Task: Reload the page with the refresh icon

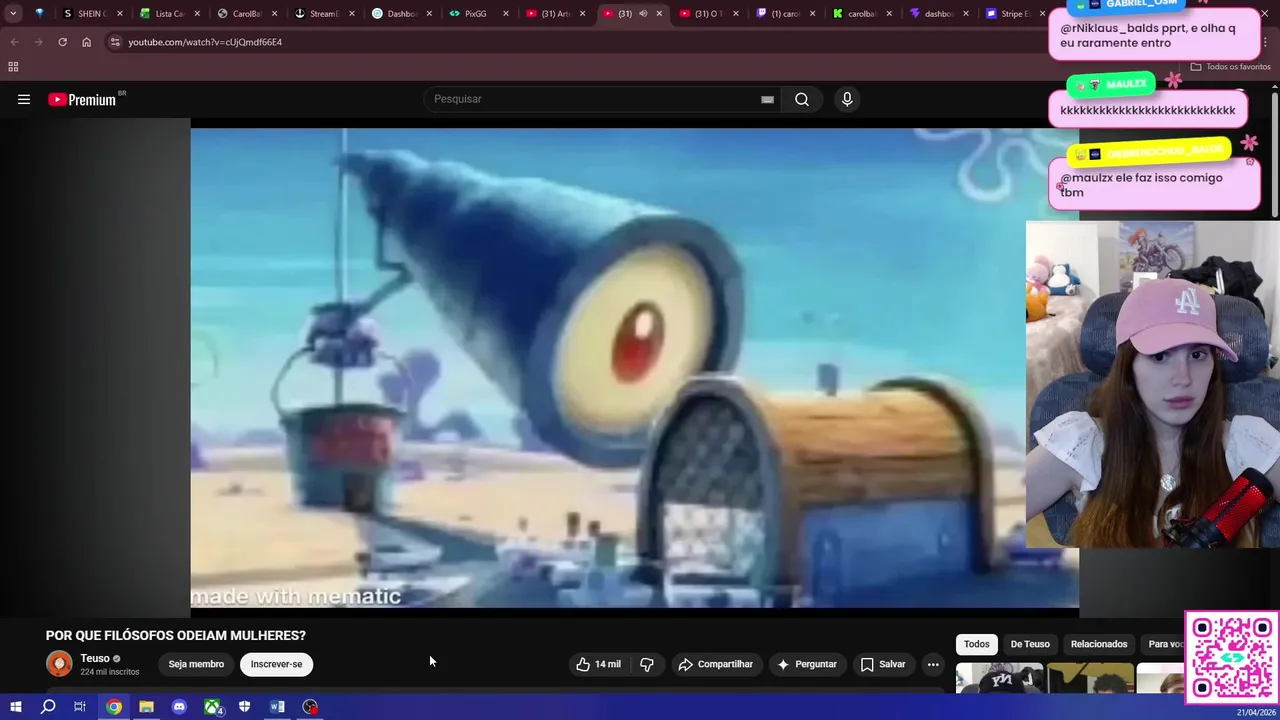Action: (62, 42)
